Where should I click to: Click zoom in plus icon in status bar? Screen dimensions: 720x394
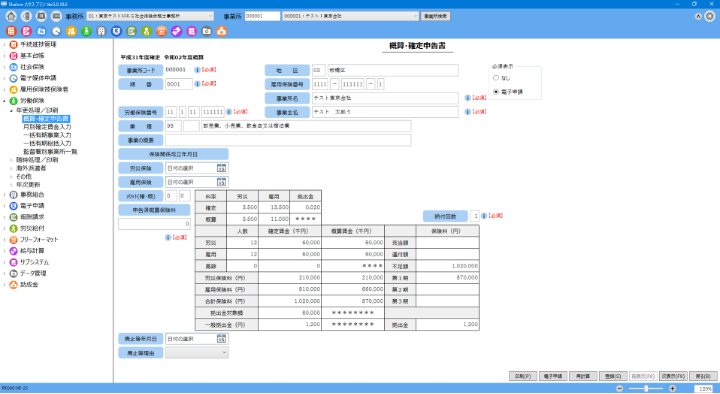click(x=672, y=388)
